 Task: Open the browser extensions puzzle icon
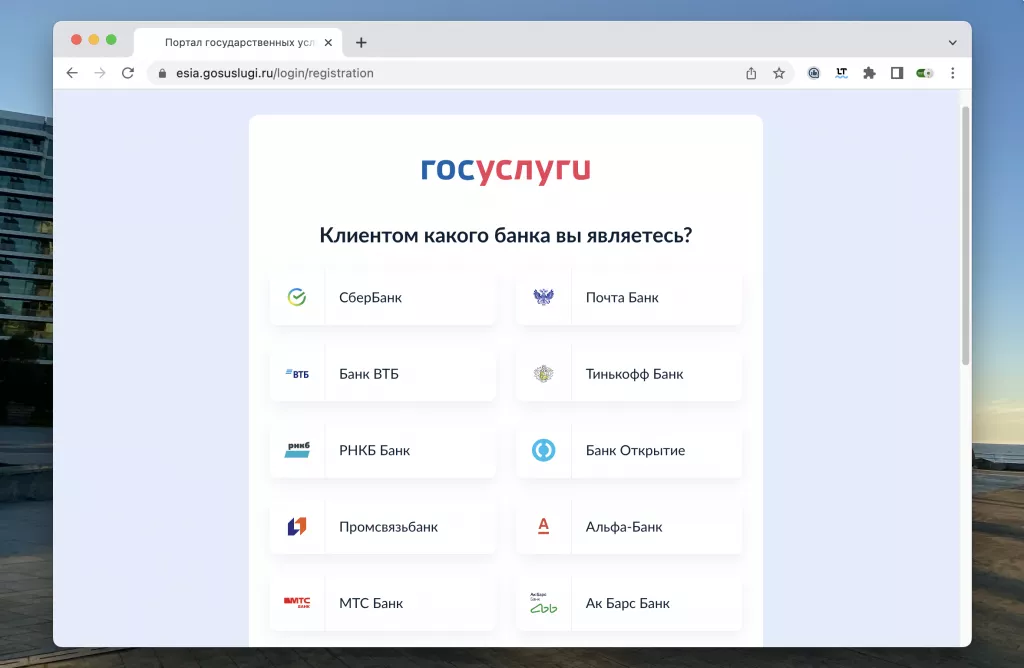pos(869,72)
